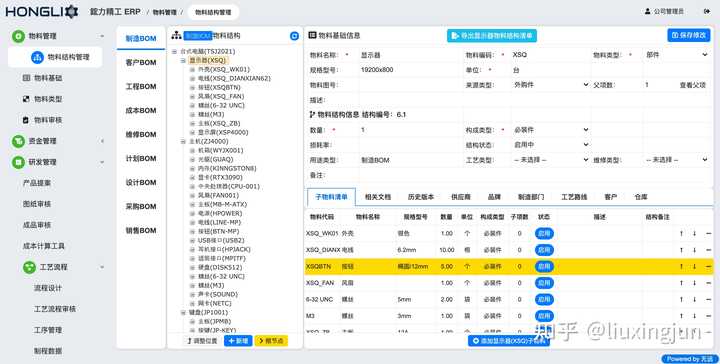Click the 添加显示器(XSQ)子物料 button
This screenshot has height=364, width=720.
pos(509,341)
